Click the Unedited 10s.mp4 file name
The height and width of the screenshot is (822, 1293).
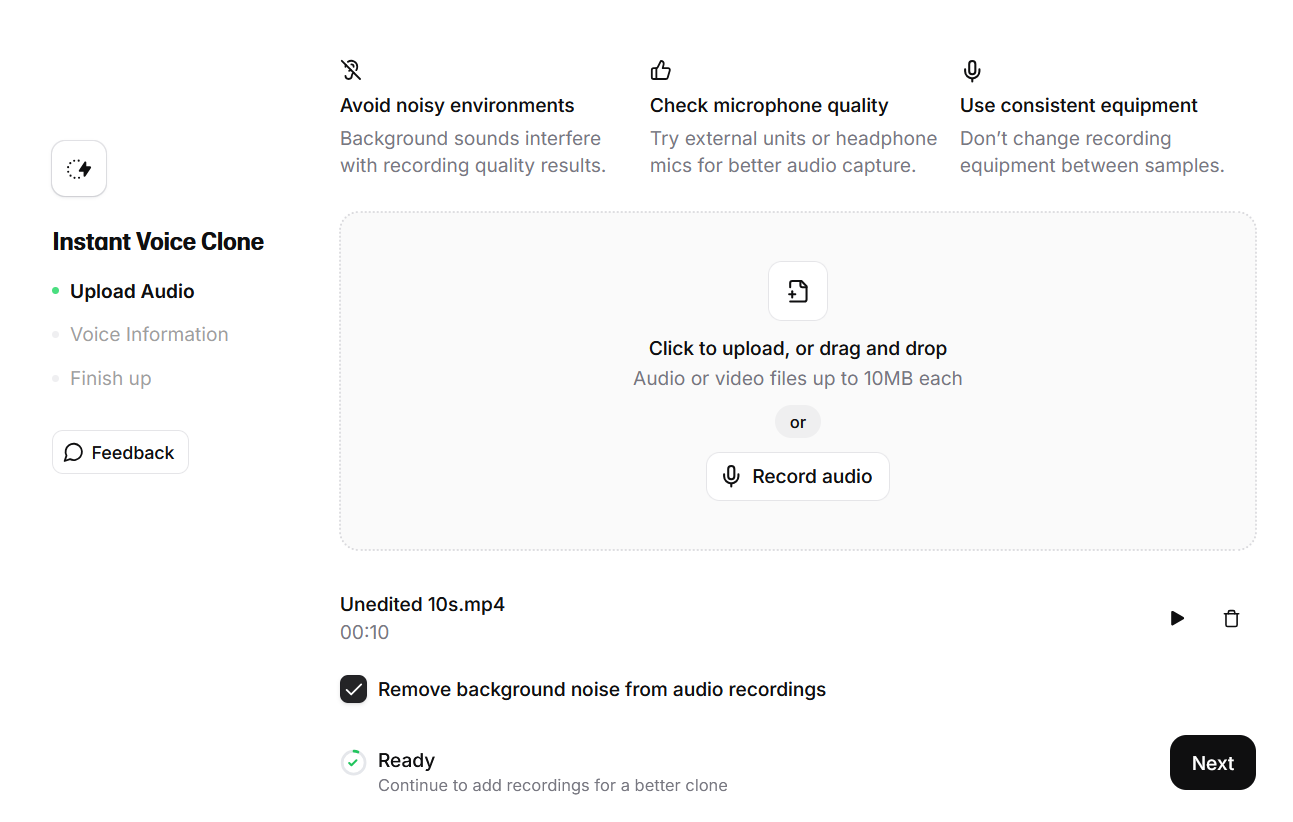[x=422, y=604]
